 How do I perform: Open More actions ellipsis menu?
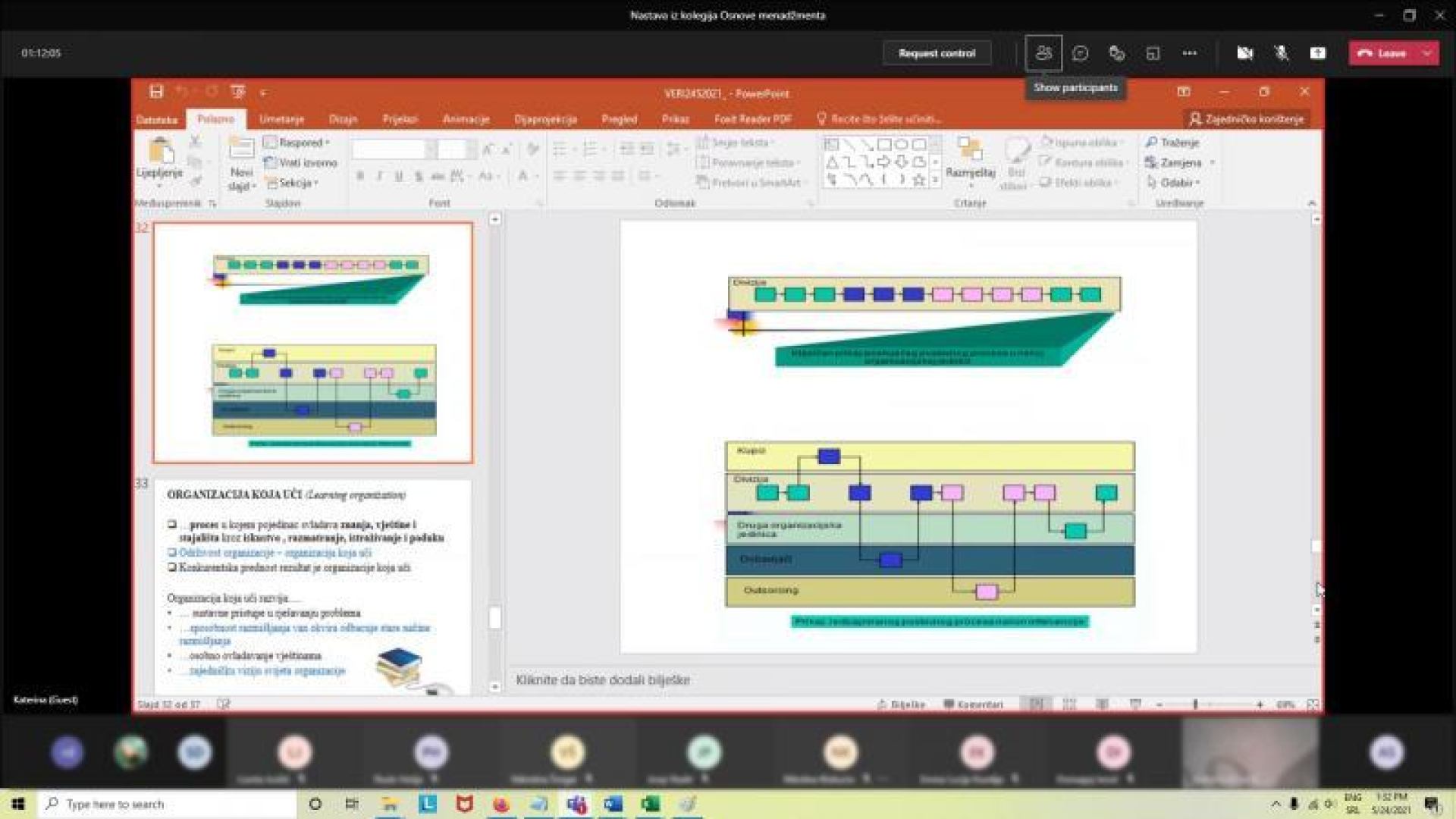click(1189, 53)
